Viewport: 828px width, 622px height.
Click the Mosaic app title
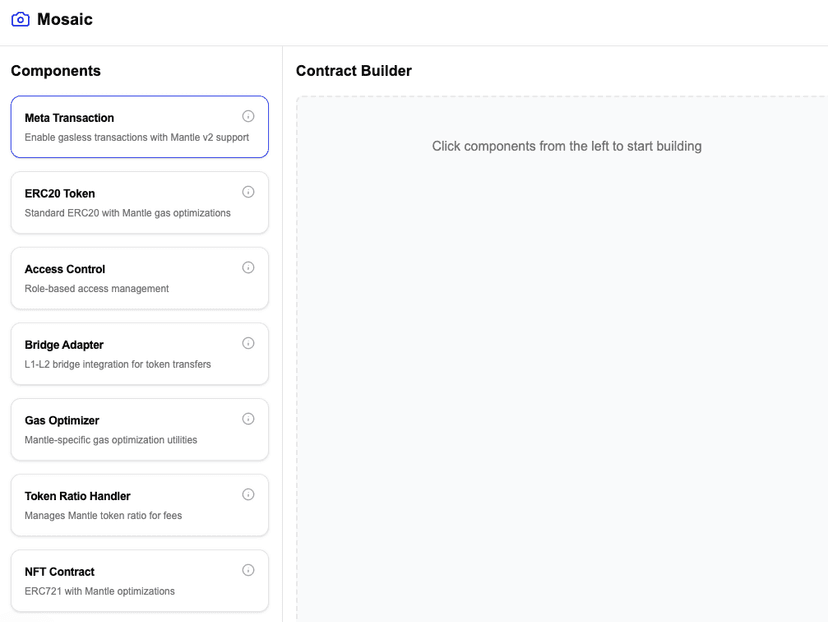pyautogui.click(x=65, y=20)
